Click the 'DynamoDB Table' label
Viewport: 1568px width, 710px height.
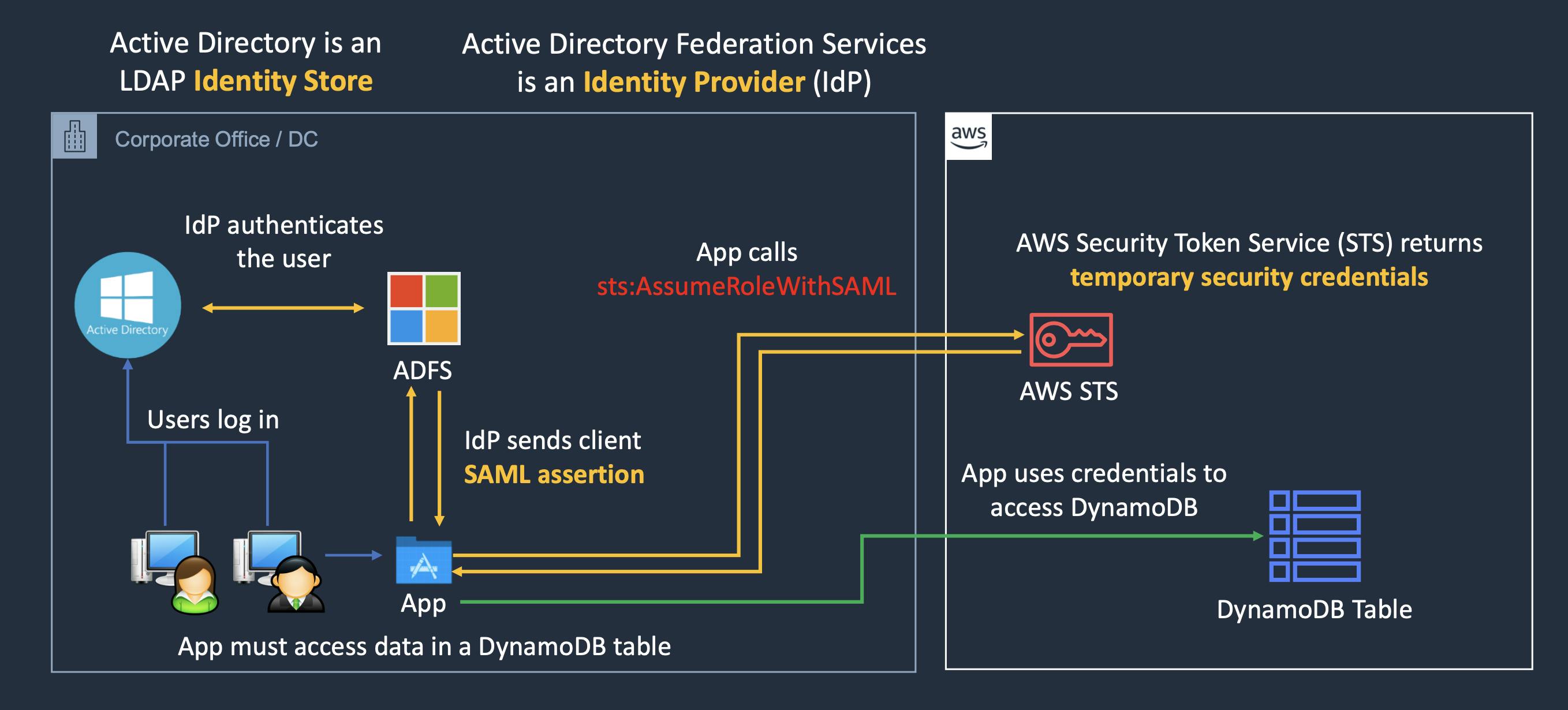[x=1314, y=610]
